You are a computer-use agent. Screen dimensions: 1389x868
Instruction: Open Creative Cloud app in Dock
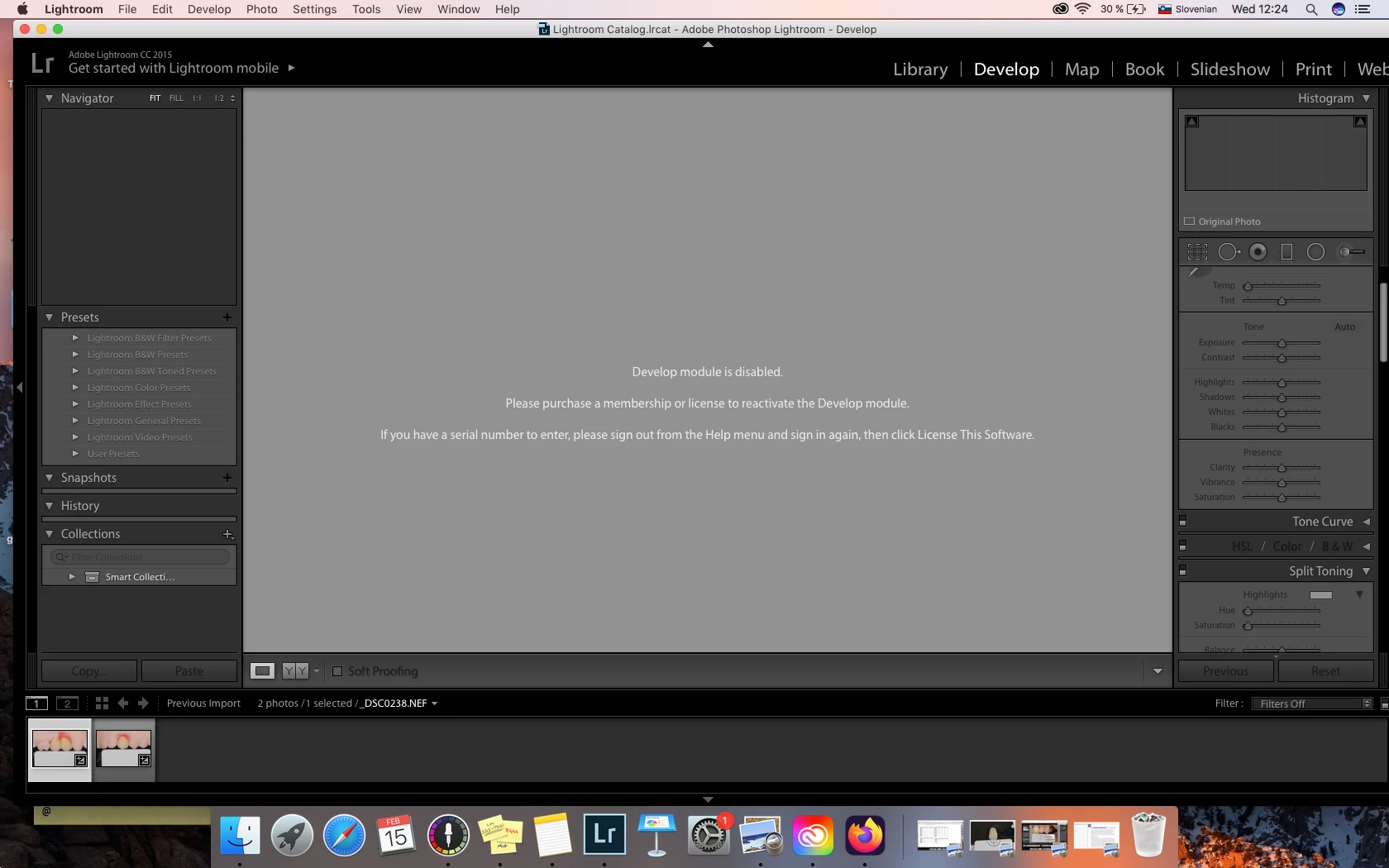coord(813,835)
